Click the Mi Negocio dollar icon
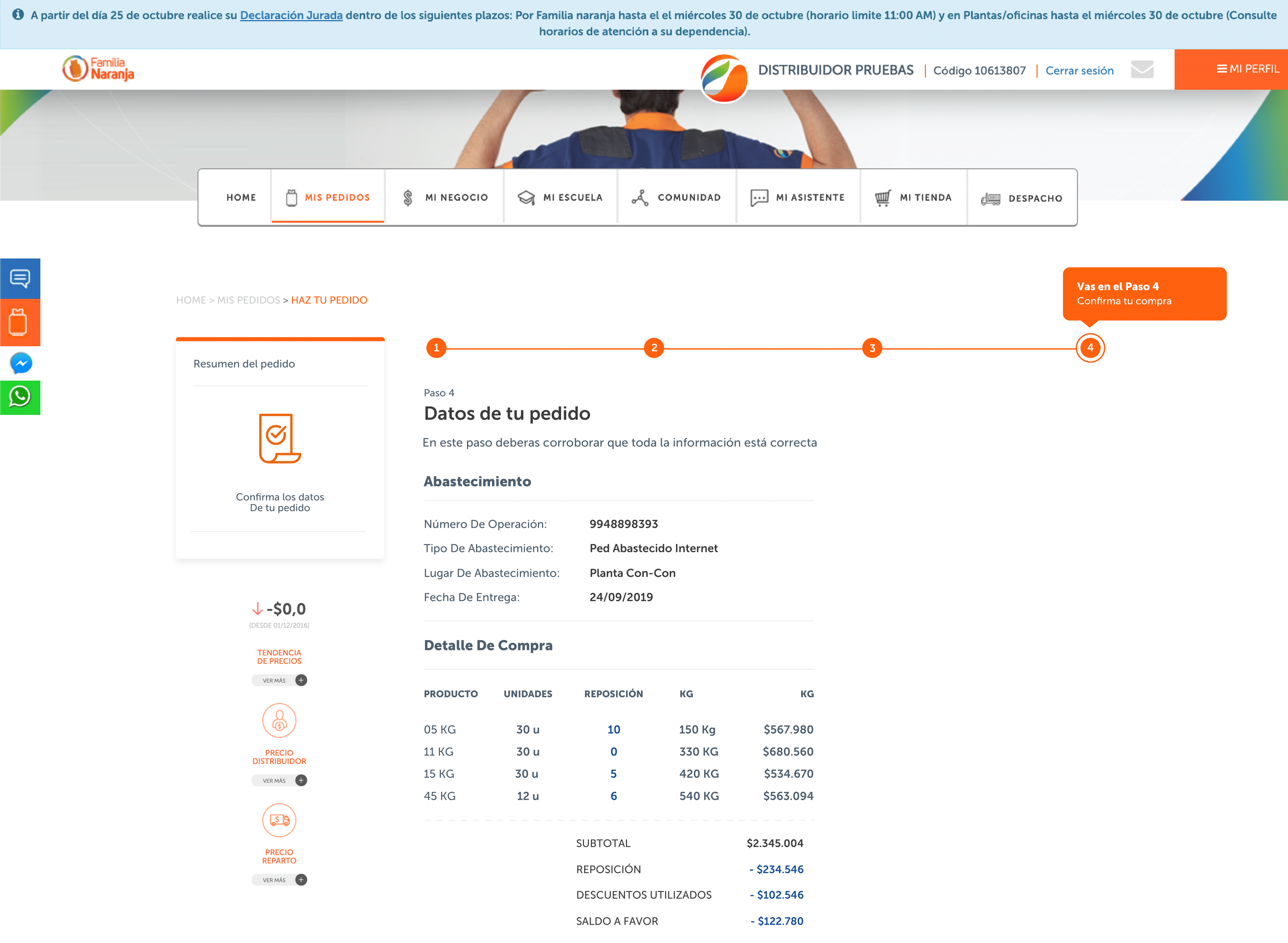Screen dimensions: 1288x943 pos(408,198)
